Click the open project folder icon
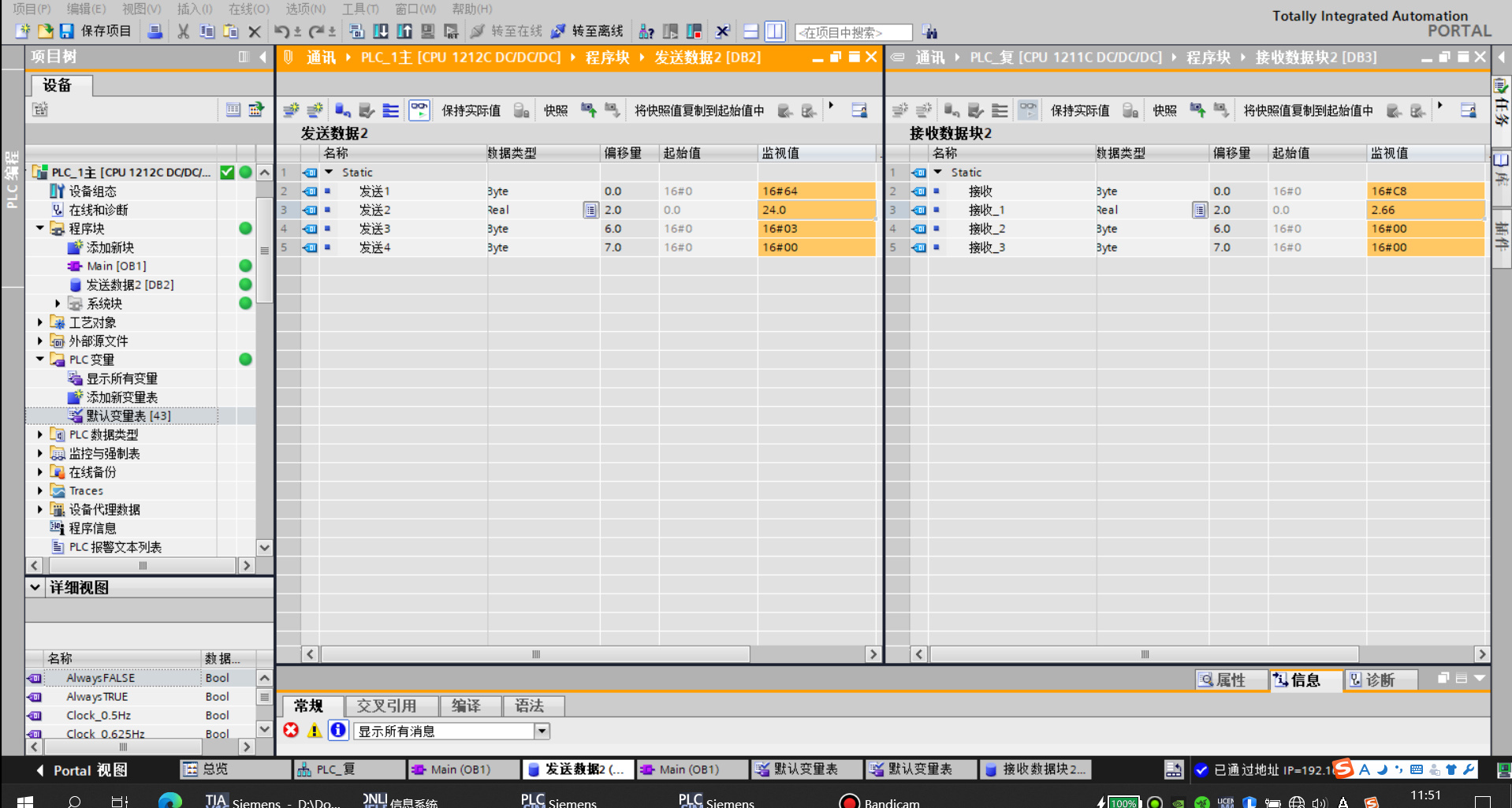The height and width of the screenshot is (808, 1512). tap(45, 31)
